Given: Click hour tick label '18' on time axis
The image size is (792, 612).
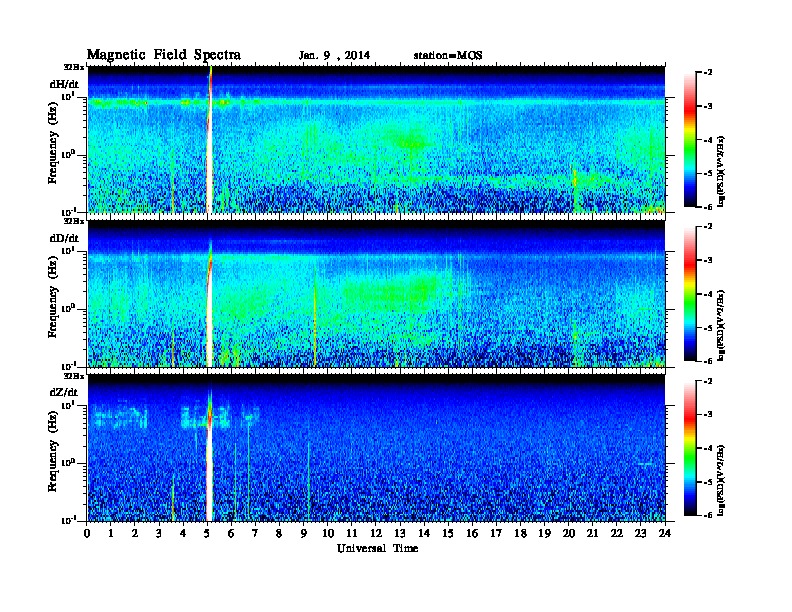Looking at the screenshot, I should point(520,534).
